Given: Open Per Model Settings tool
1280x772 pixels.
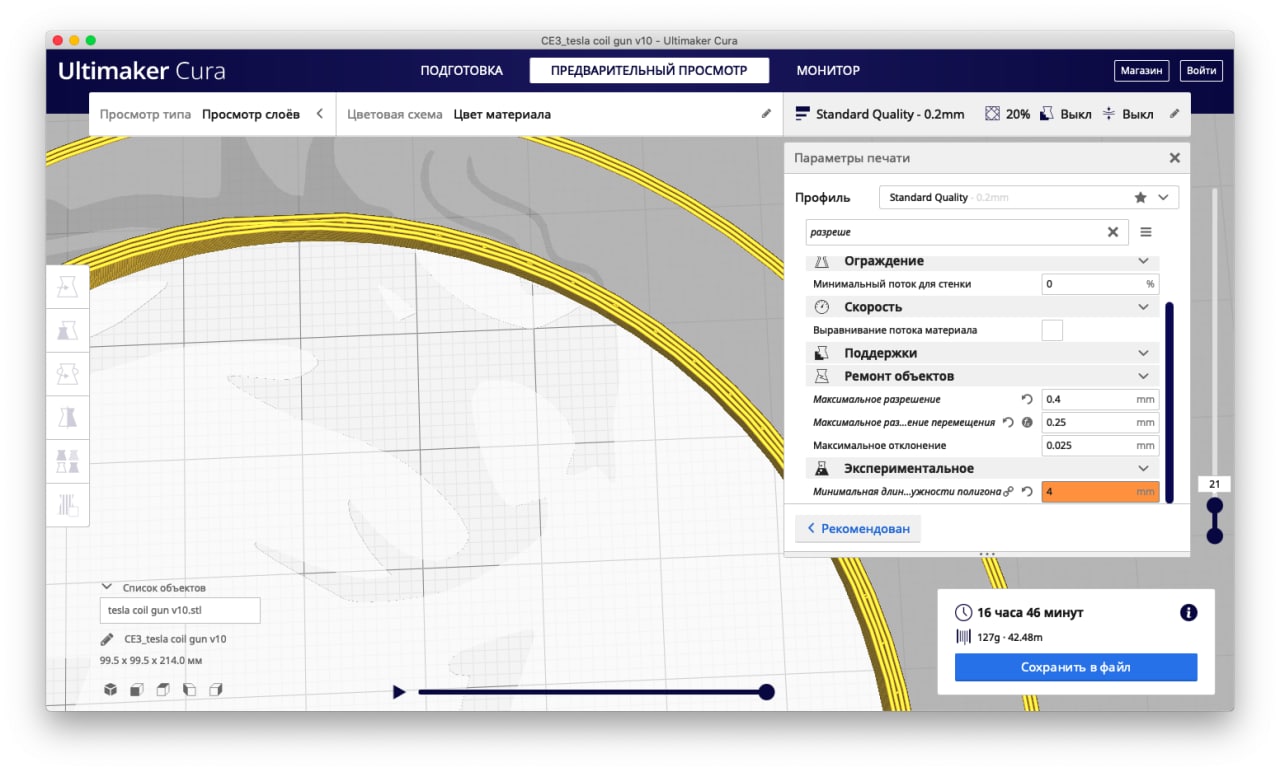Looking at the screenshot, I should point(68,460).
